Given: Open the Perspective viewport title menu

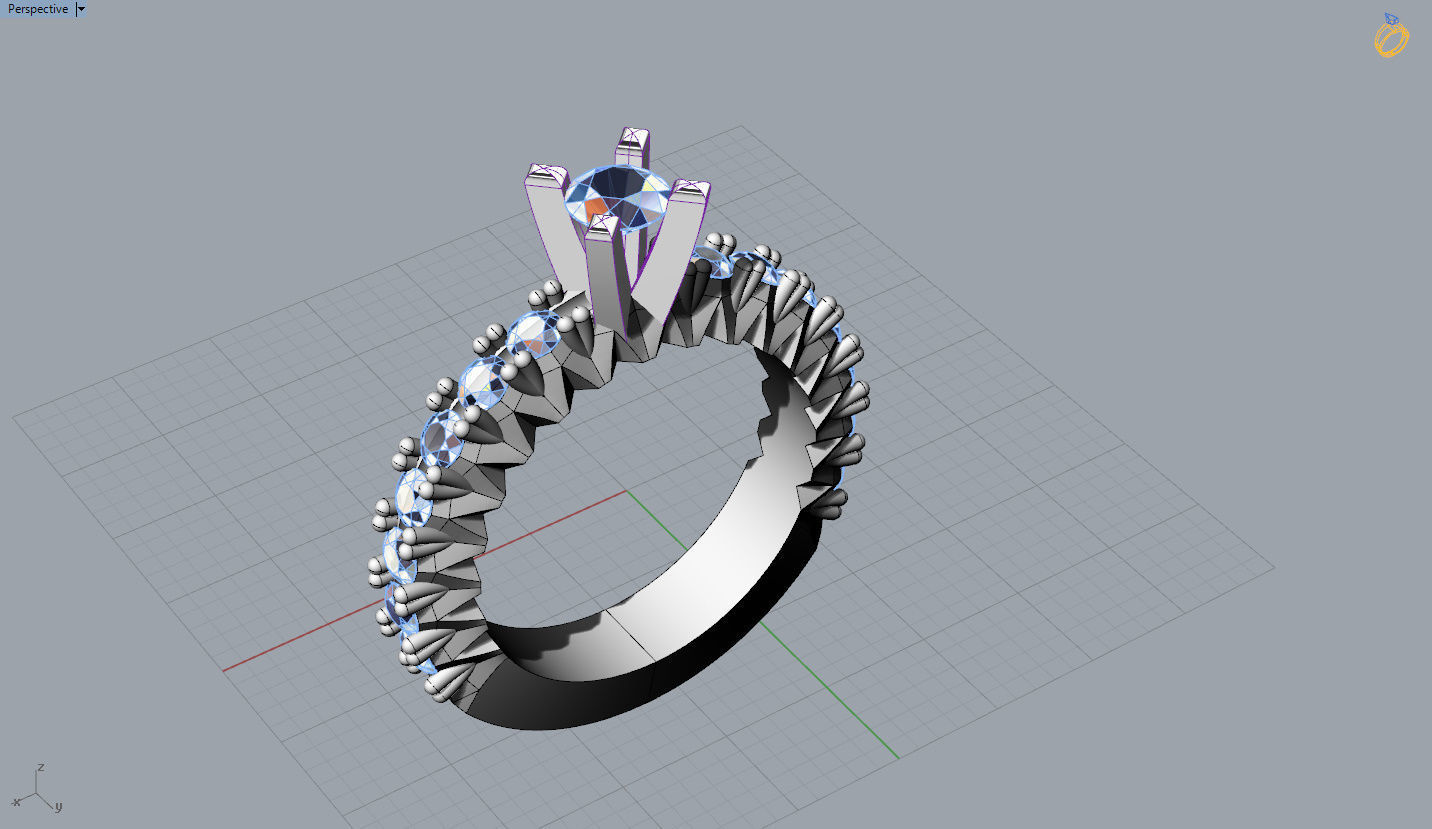Looking at the screenshot, I should coord(38,9).
